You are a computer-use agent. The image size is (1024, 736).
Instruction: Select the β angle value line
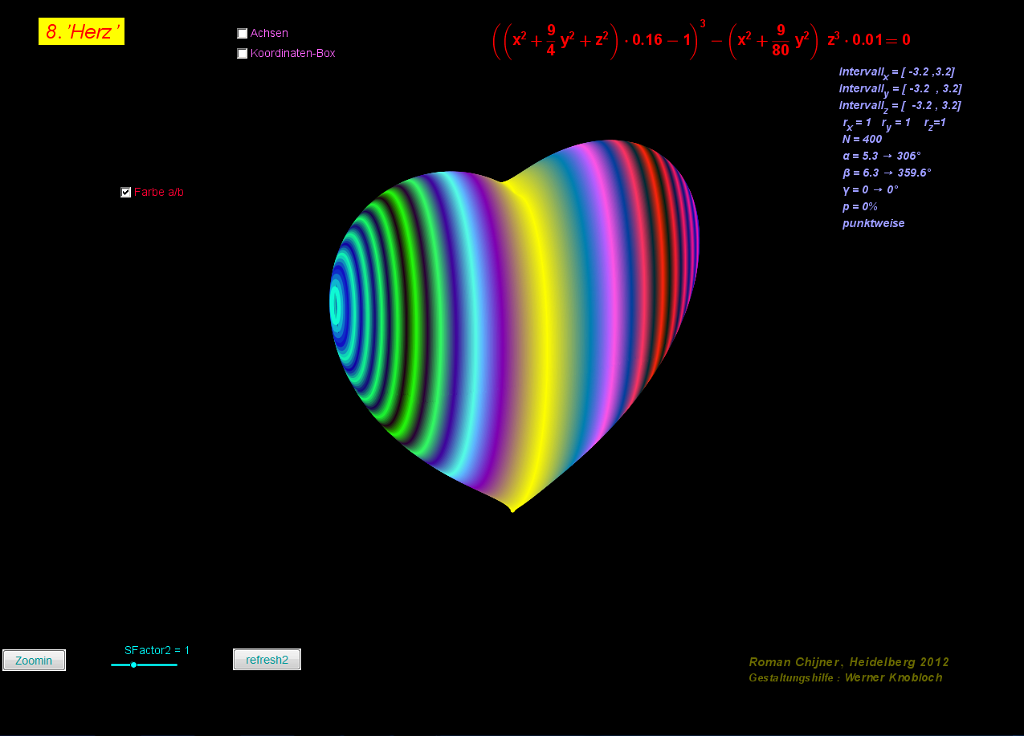(886, 173)
